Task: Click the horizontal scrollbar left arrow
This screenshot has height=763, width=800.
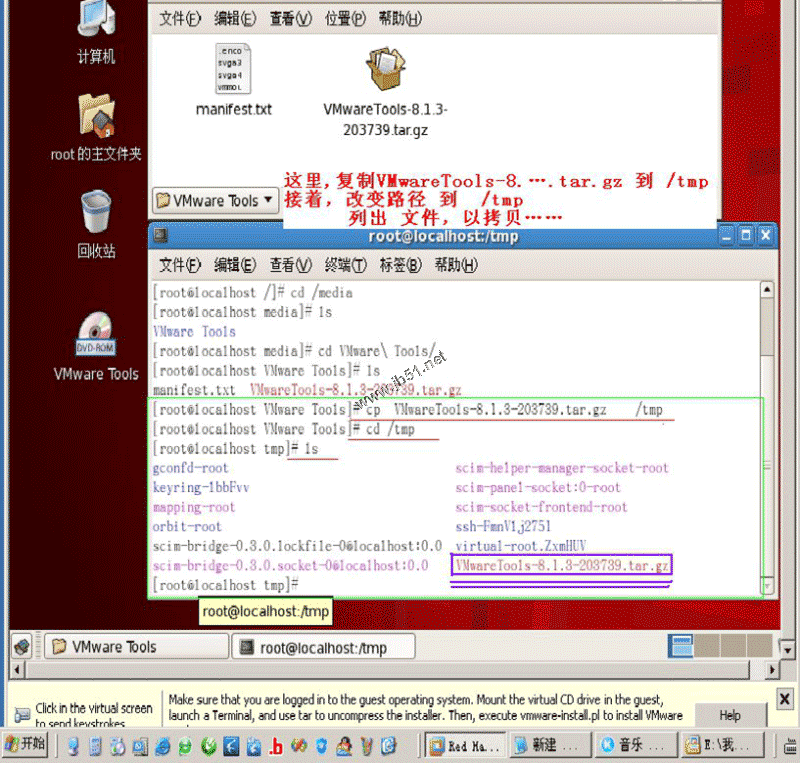Action: pyautogui.click(x=17, y=670)
